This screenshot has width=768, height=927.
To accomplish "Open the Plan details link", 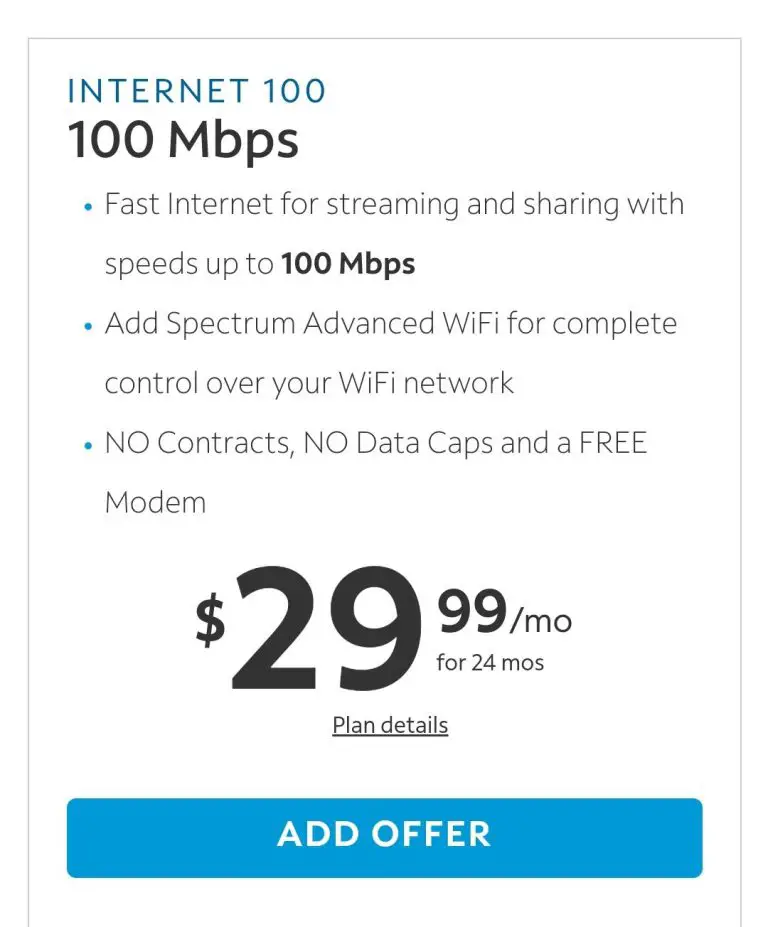I will point(389,724).
